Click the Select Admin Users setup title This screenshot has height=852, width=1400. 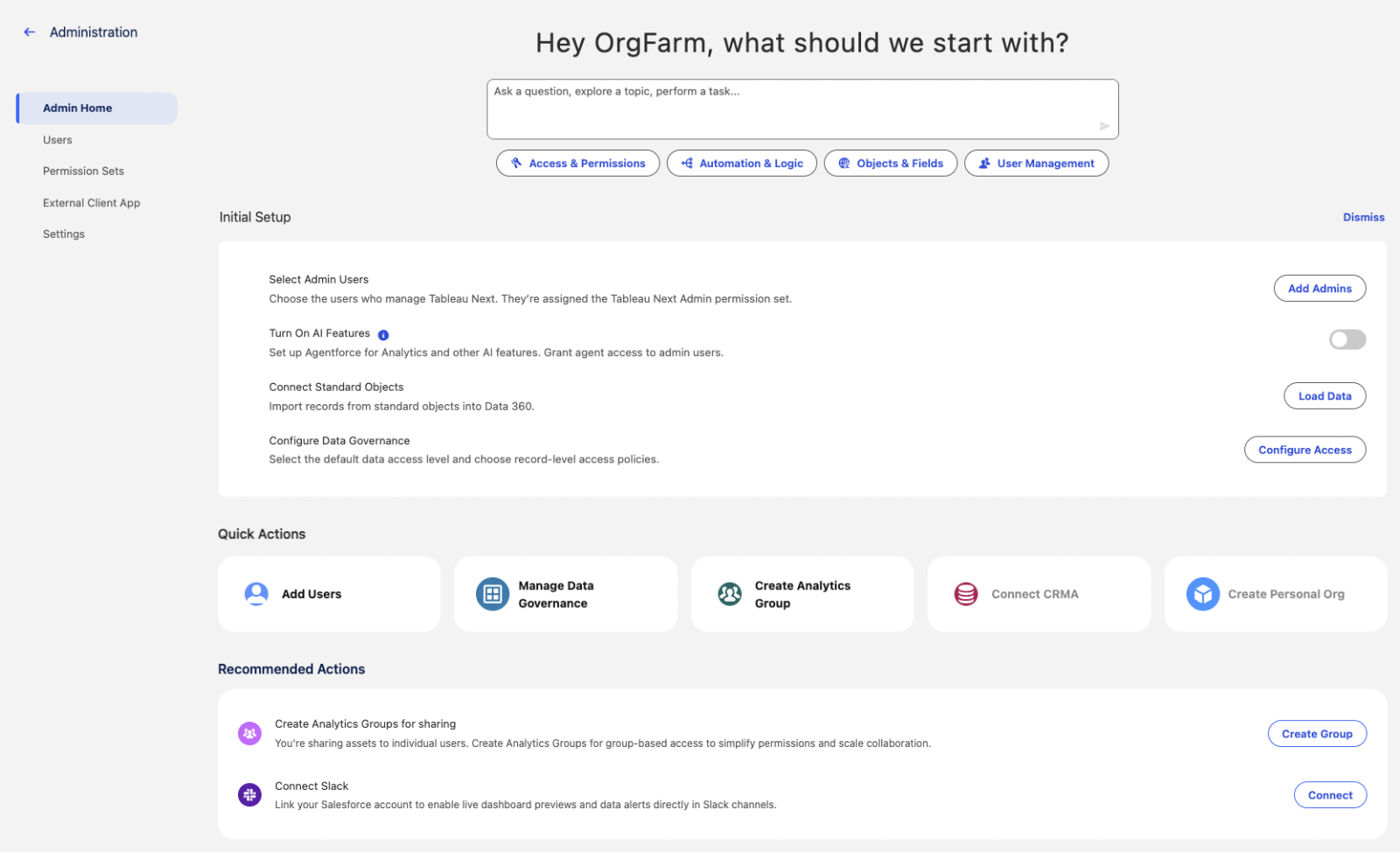point(318,280)
